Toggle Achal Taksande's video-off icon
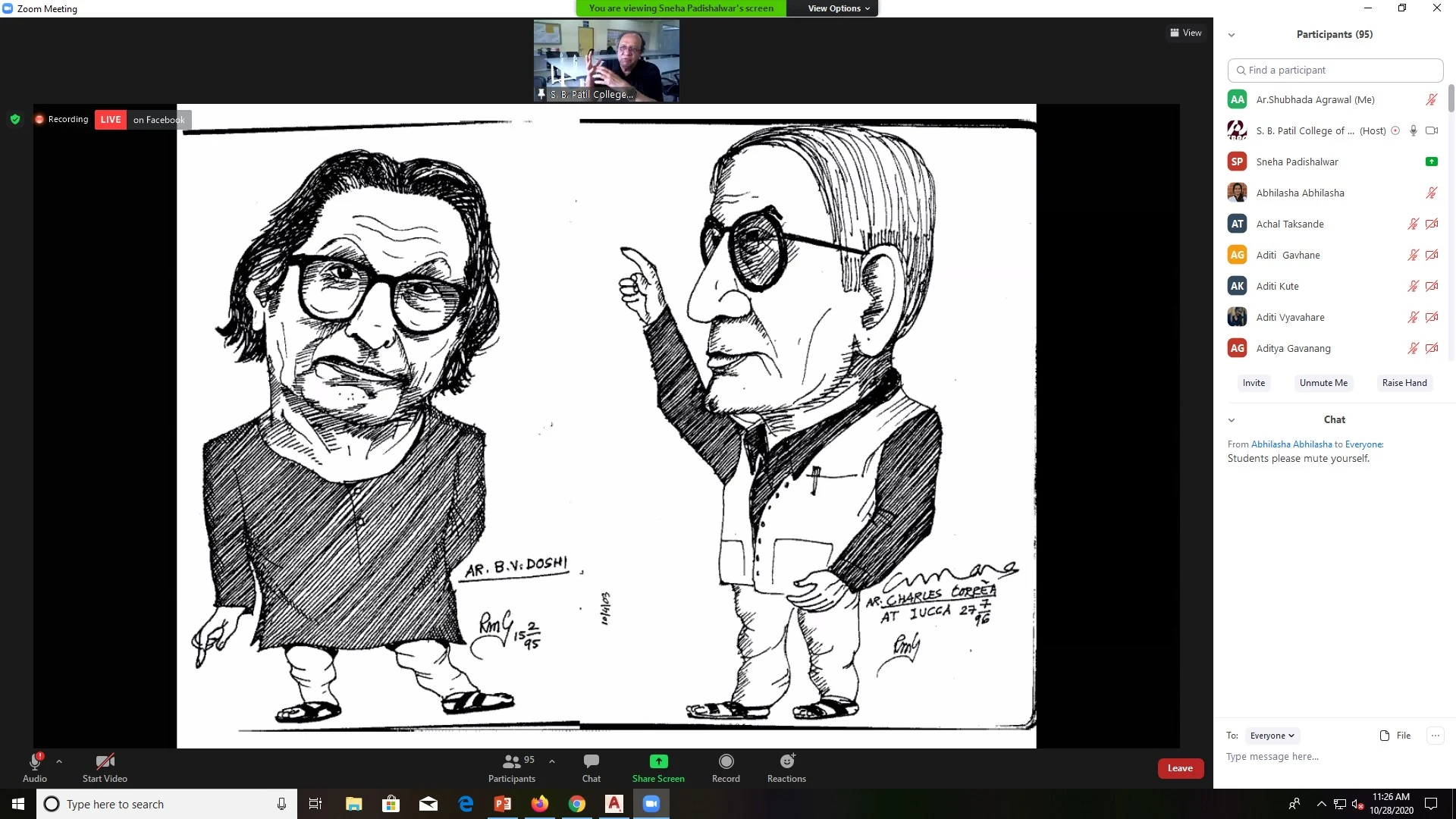The image size is (1456, 819). point(1432,224)
